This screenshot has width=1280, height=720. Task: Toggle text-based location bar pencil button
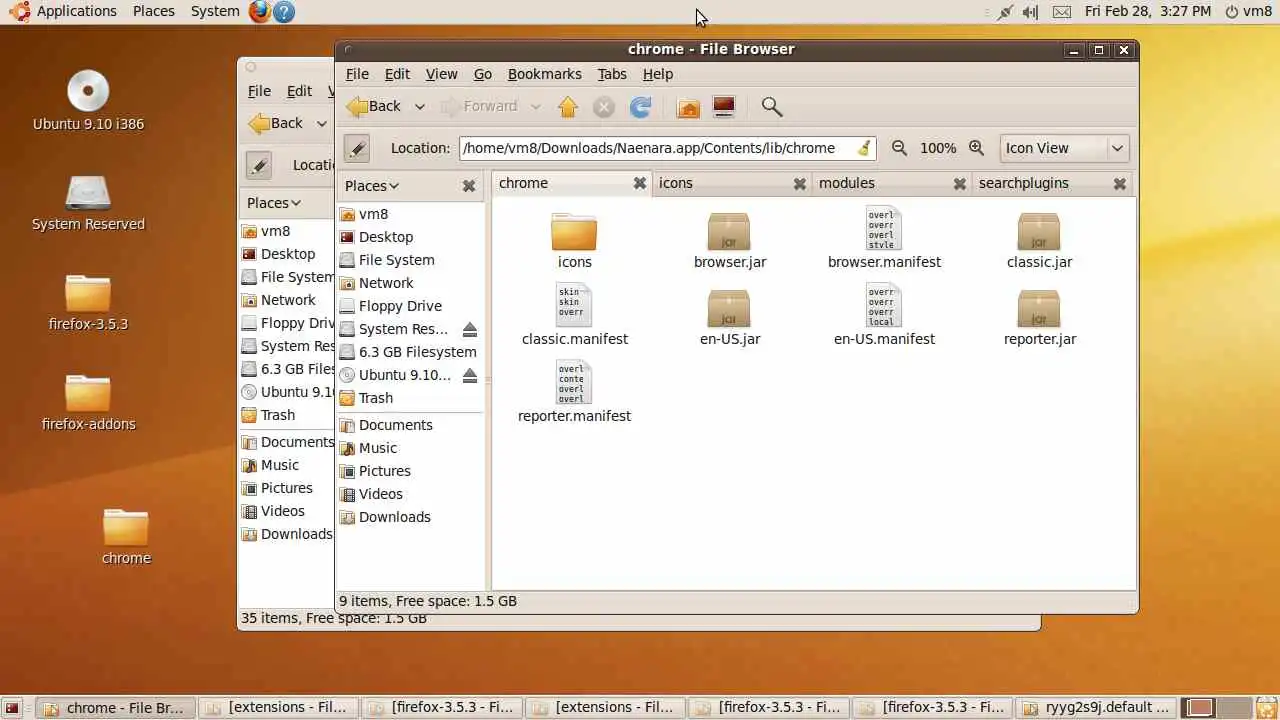click(x=357, y=148)
